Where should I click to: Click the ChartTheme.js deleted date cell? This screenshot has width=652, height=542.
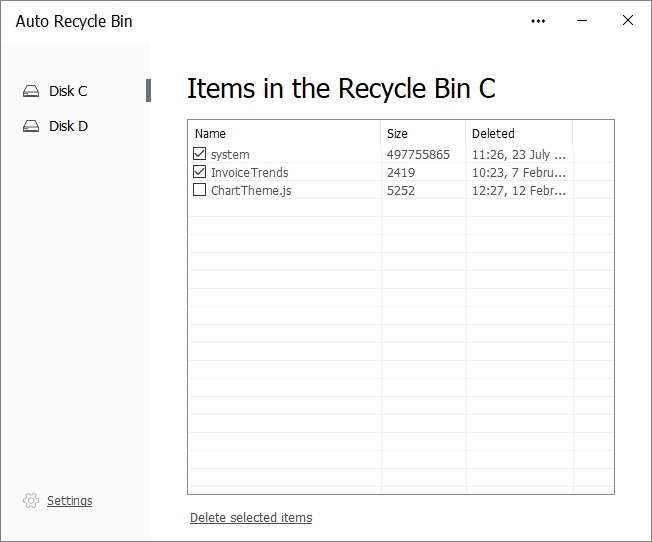coord(519,191)
